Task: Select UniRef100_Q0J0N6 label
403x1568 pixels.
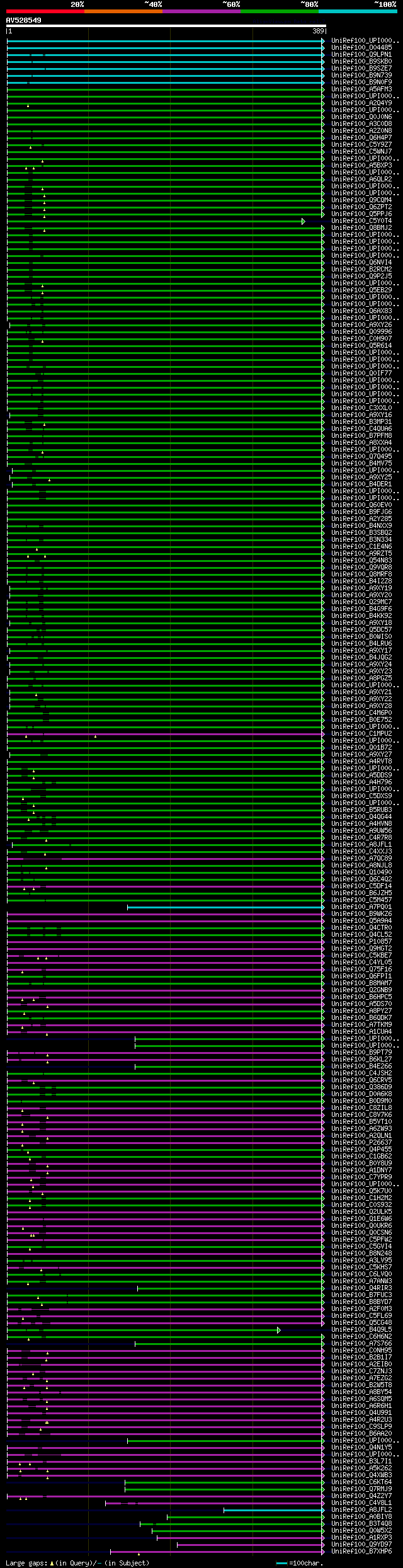Action: click(x=361, y=117)
